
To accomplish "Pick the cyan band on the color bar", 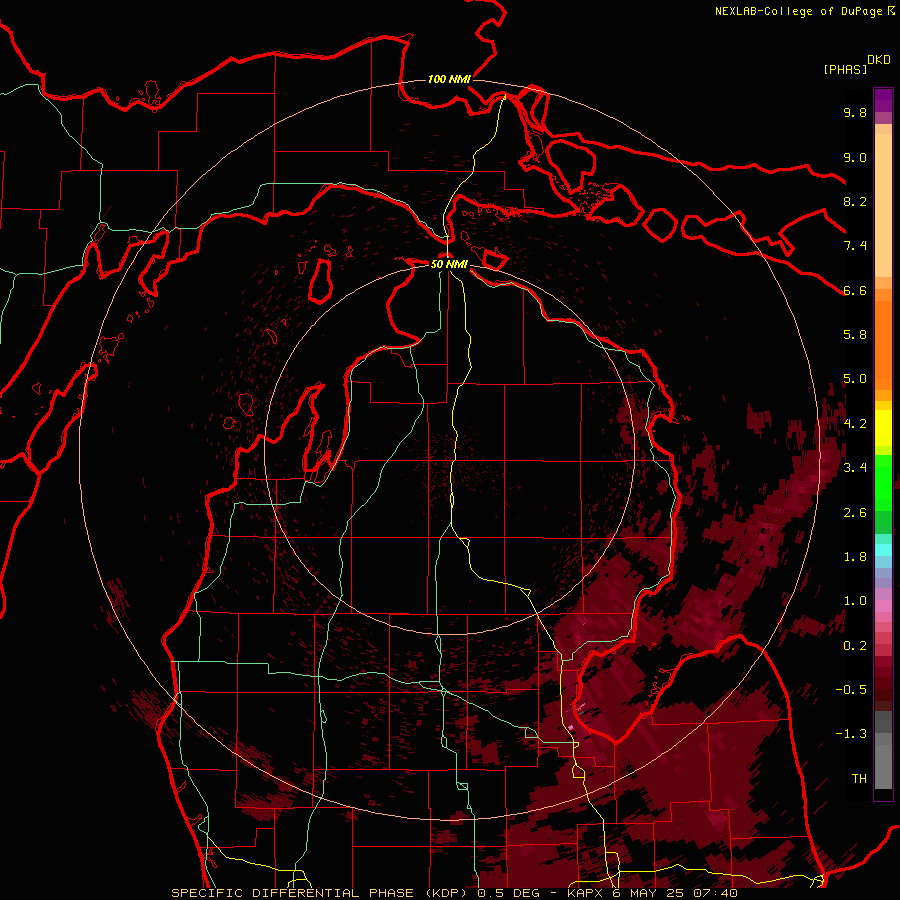I will point(883,549).
